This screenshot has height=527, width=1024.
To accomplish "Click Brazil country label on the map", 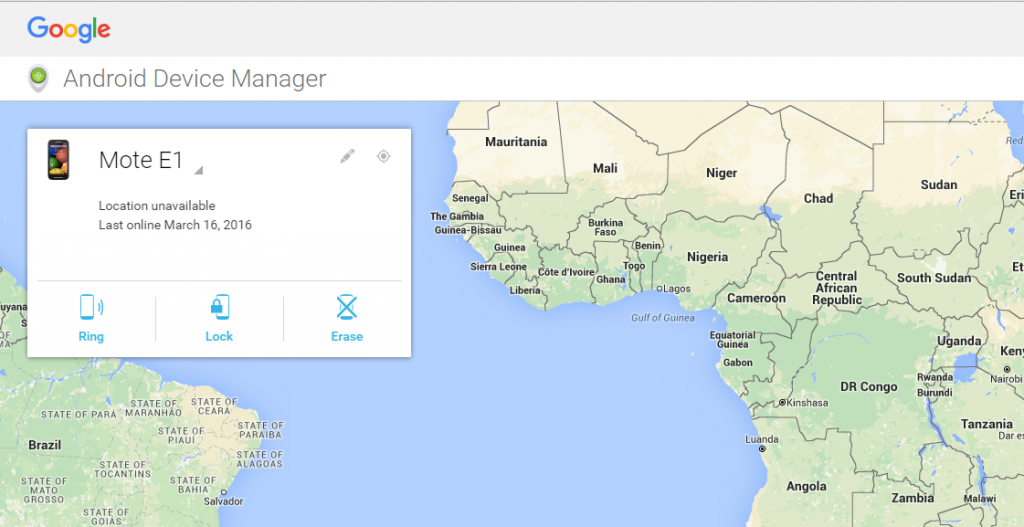I will (44, 445).
